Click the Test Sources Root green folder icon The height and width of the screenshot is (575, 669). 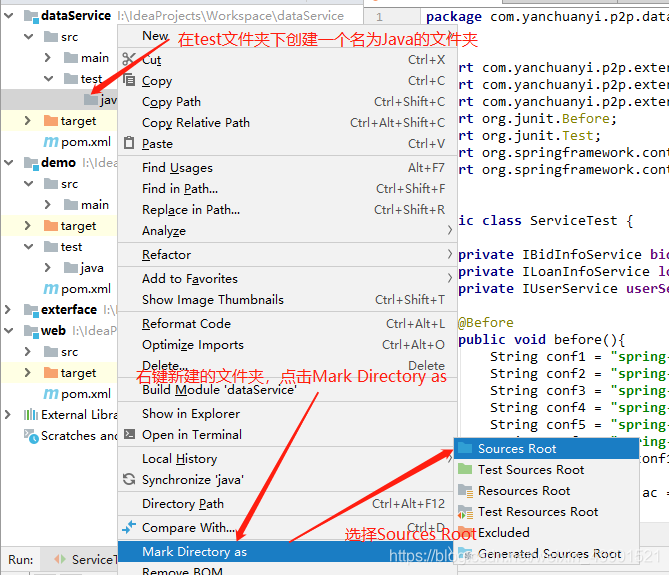point(465,469)
